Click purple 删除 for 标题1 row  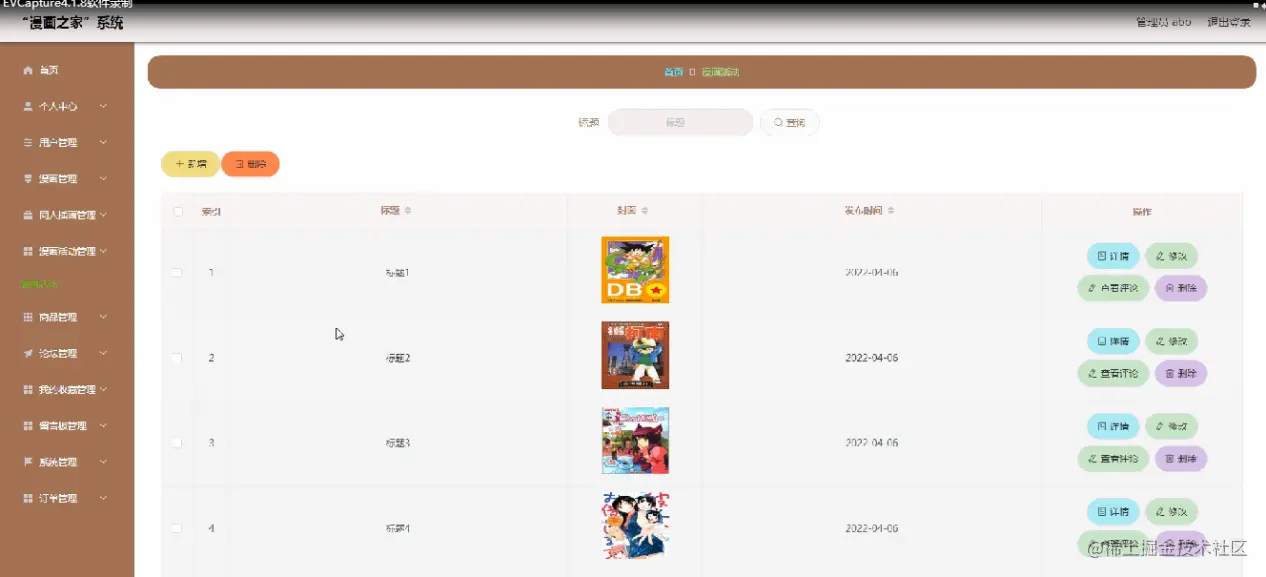pyautogui.click(x=1181, y=288)
